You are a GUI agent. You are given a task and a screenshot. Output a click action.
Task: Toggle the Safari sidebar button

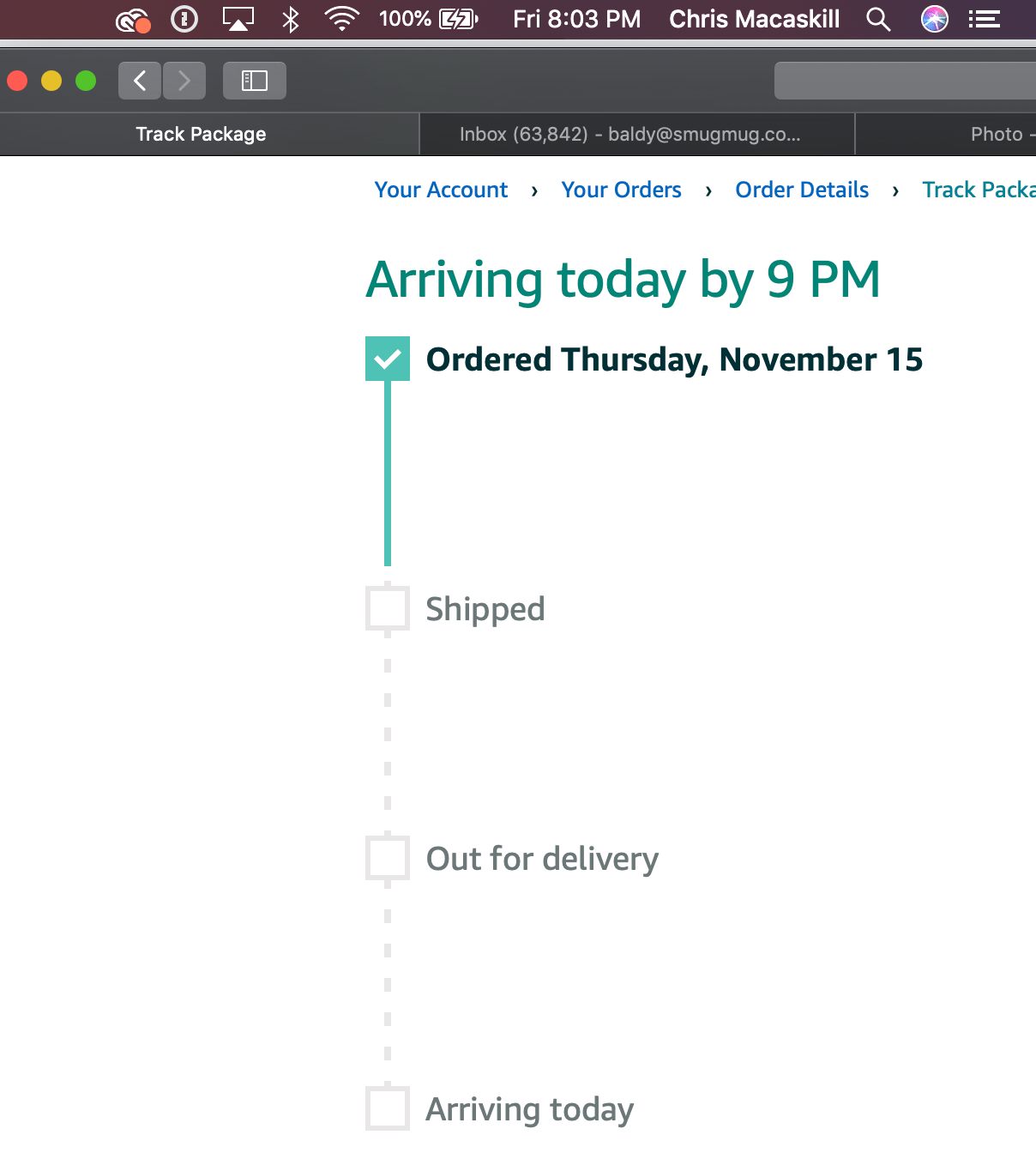(x=254, y=81)
